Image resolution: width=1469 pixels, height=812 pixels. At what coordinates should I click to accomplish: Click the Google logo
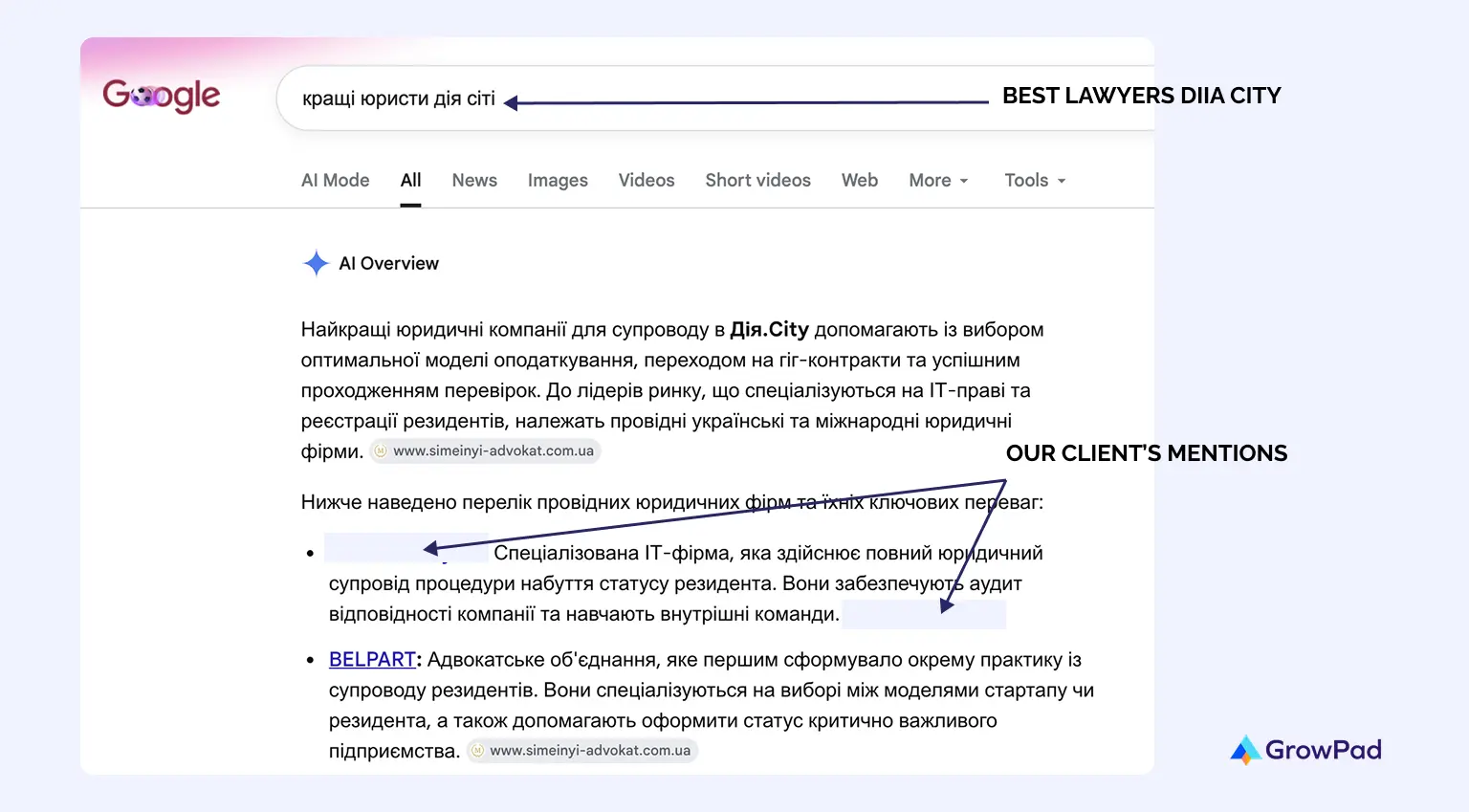click(162, 96)
